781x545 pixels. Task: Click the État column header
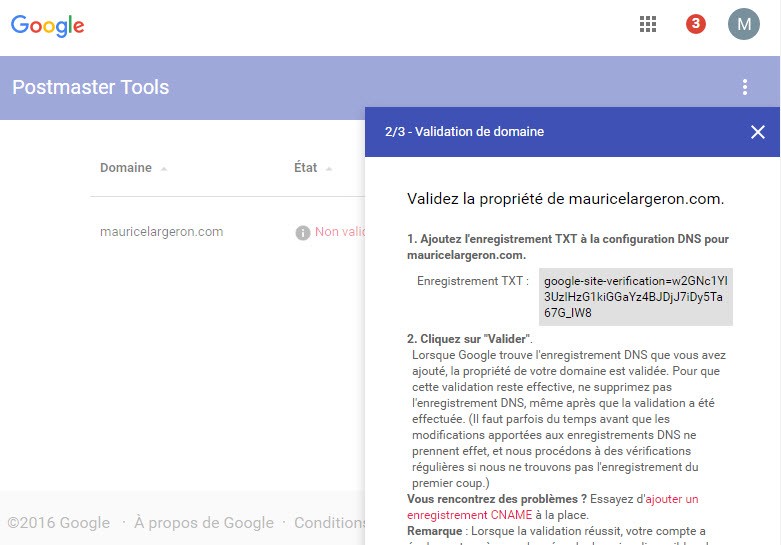(305, 168)
